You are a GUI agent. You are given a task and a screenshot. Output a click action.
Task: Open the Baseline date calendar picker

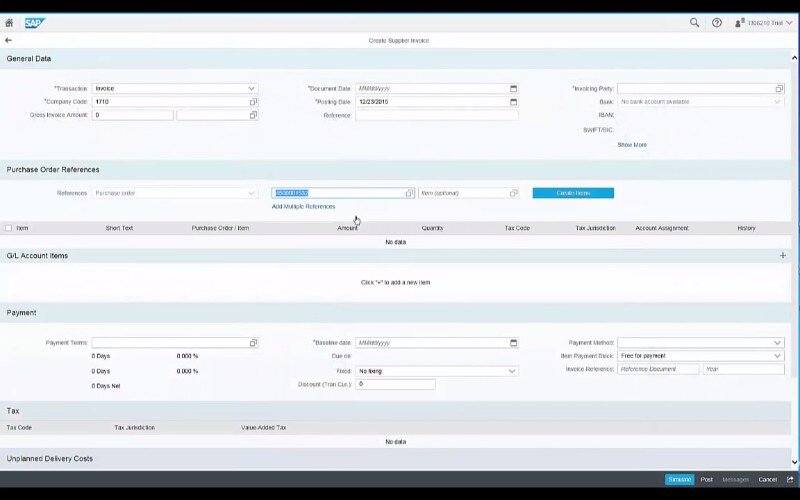click(513, 343)
